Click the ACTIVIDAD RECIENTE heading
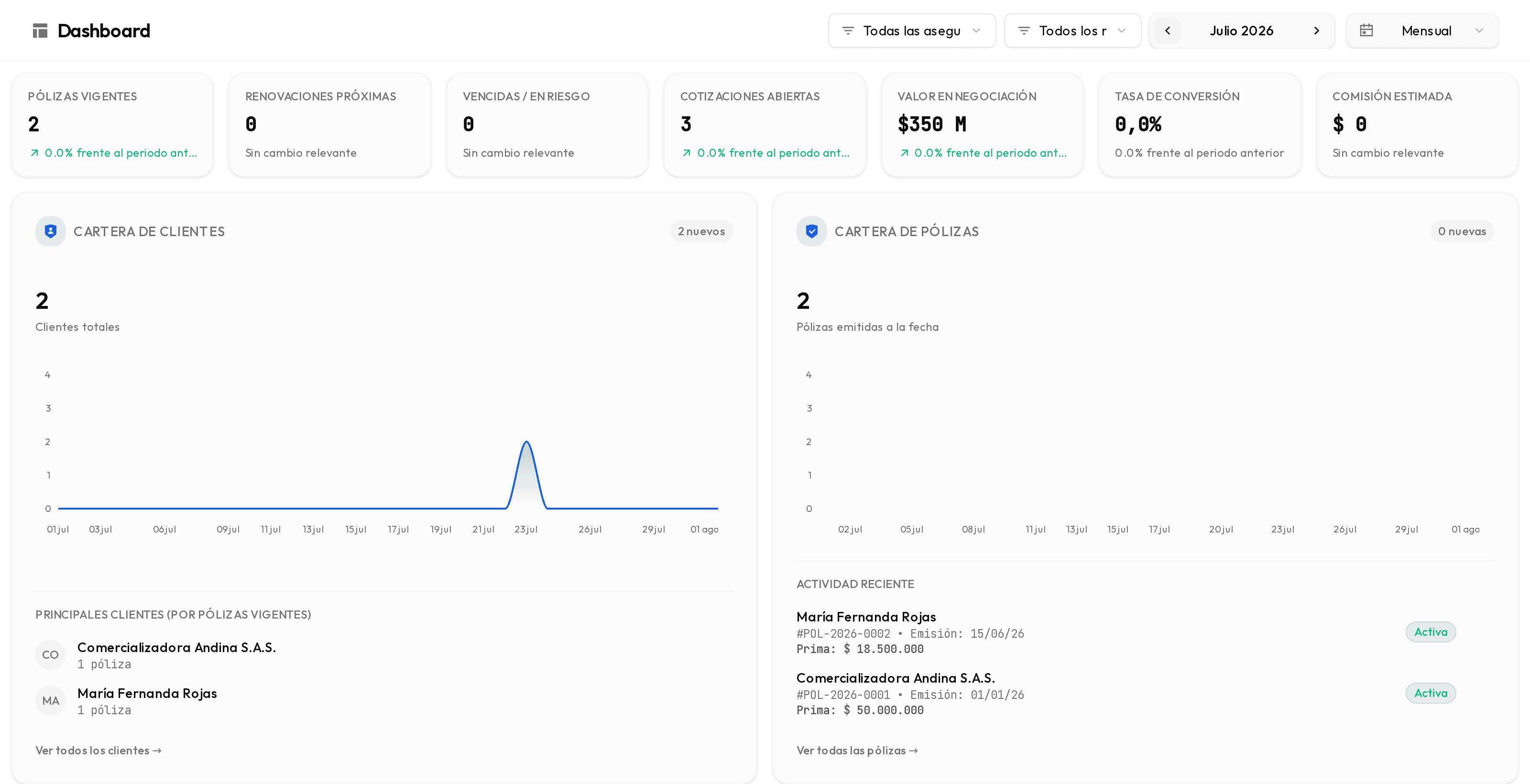The height and width of the screenshot is (784, 1530). 855,584
